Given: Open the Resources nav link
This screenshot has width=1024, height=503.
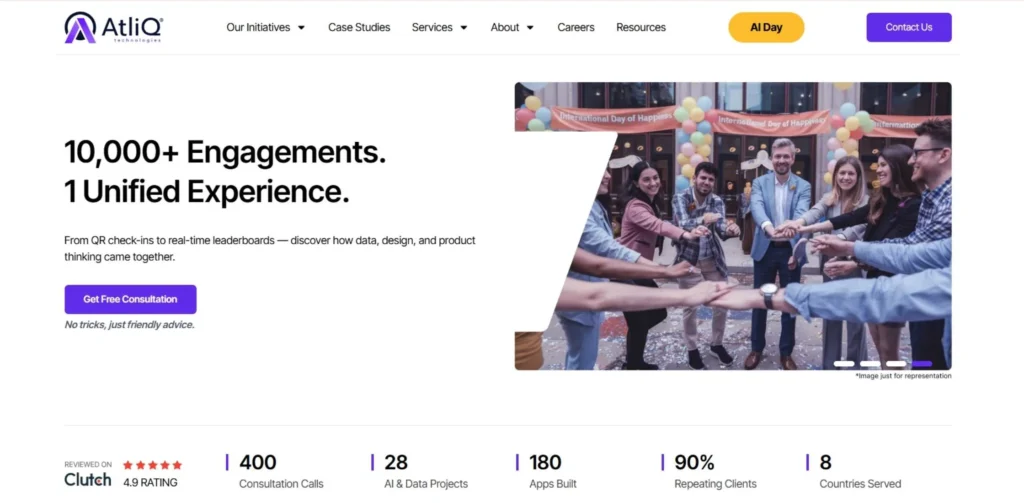Looking at the screenshot, I should click(641, 27).
